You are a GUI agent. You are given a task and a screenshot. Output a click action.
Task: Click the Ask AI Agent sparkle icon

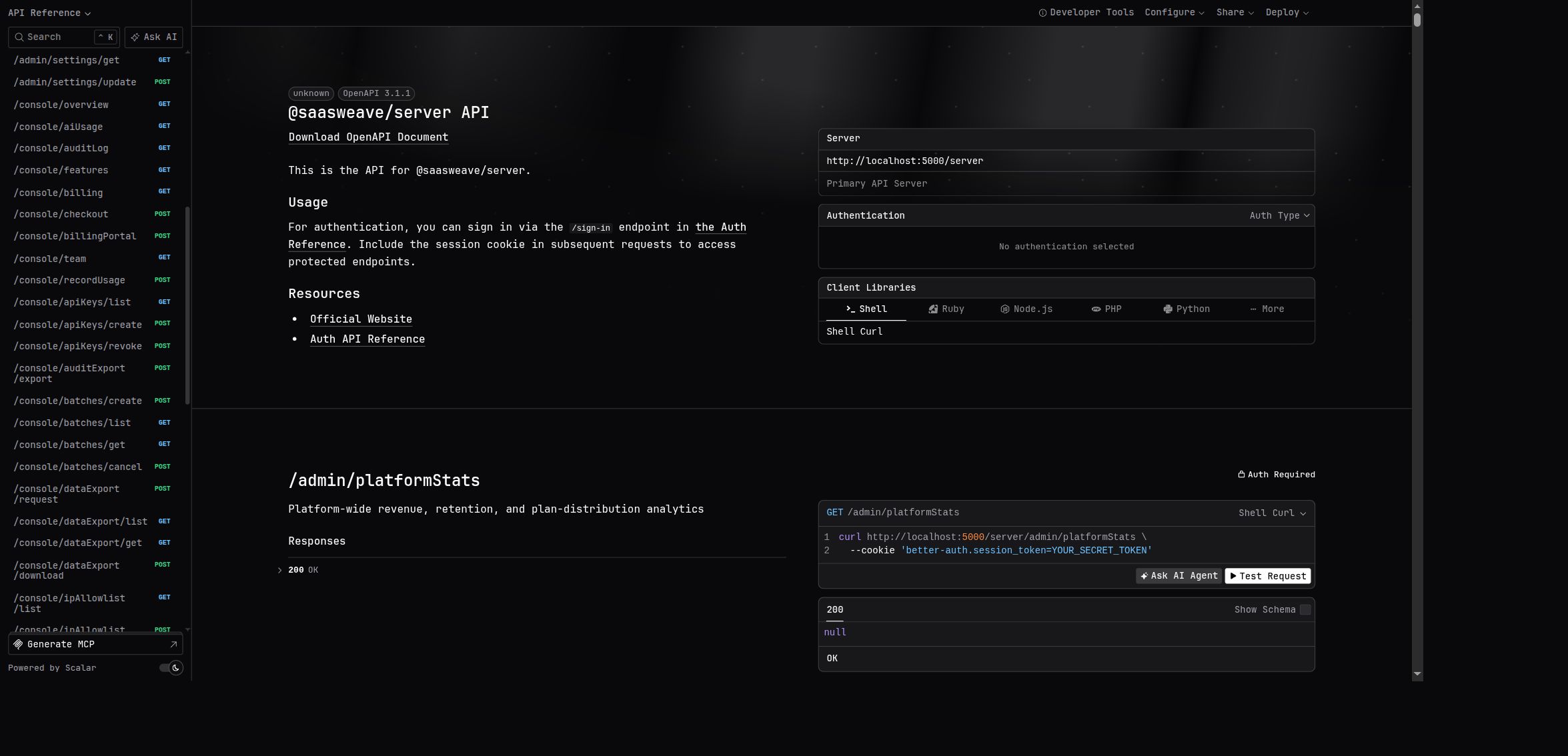1144,576
